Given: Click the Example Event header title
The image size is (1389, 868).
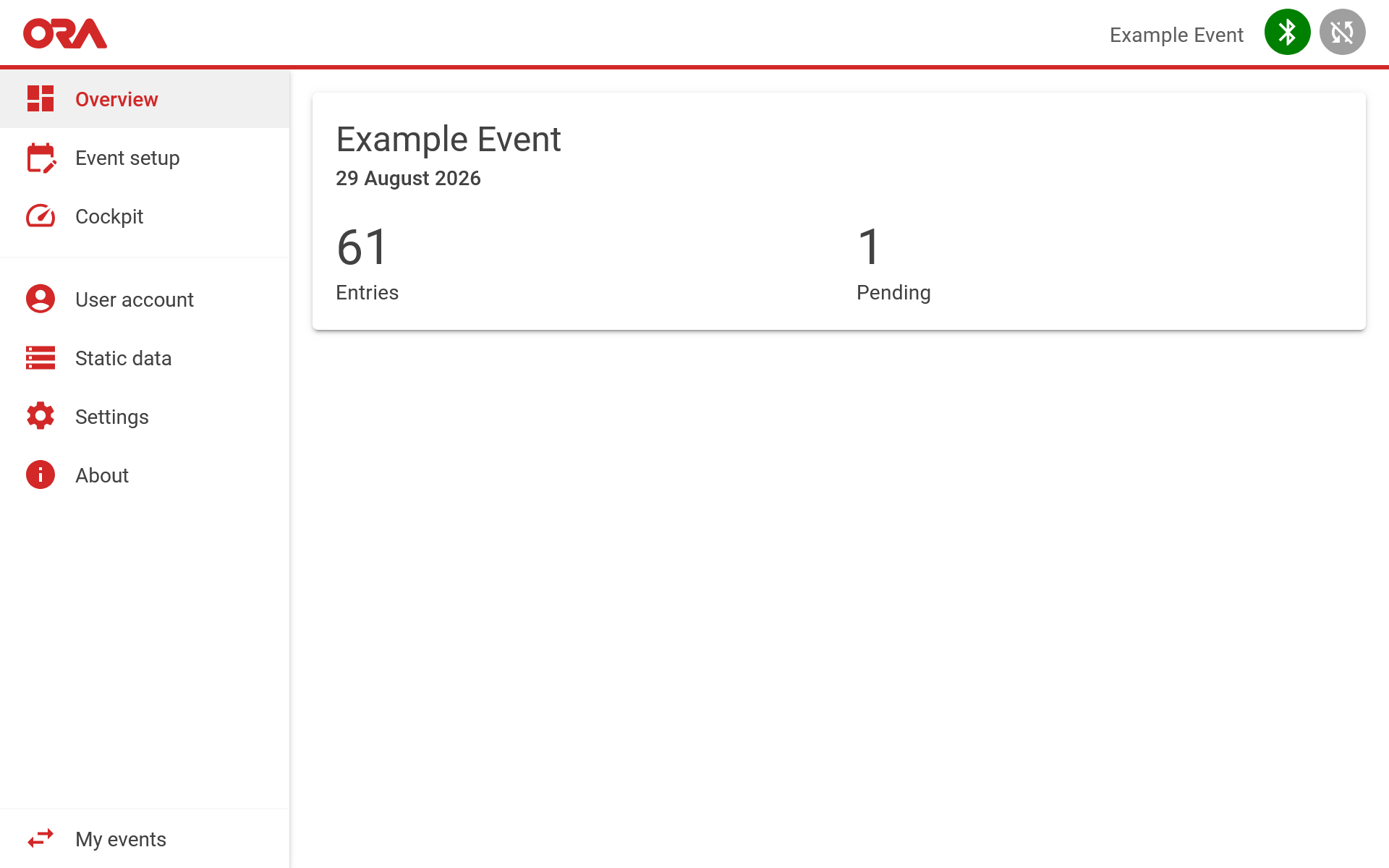Looking at the screenshot, I should pos(1176,35).
